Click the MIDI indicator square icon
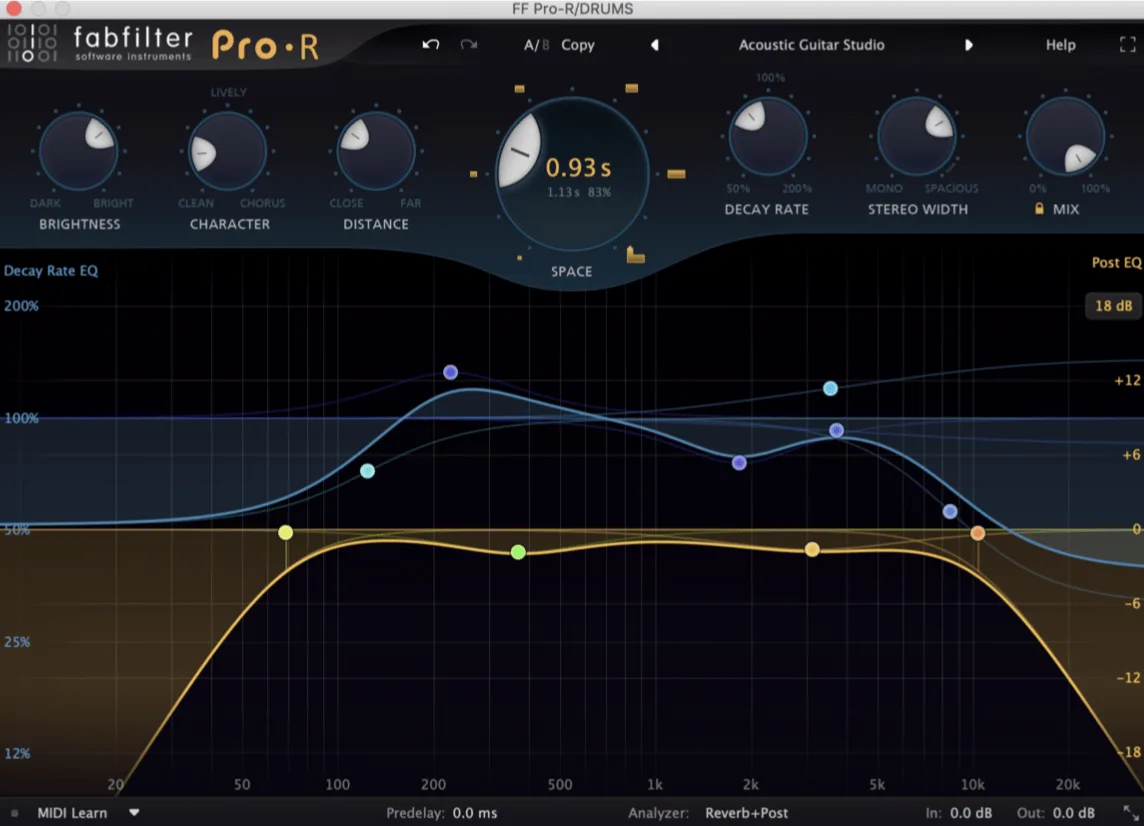Viewport: 1144px width, 826px height. [15, 813]
